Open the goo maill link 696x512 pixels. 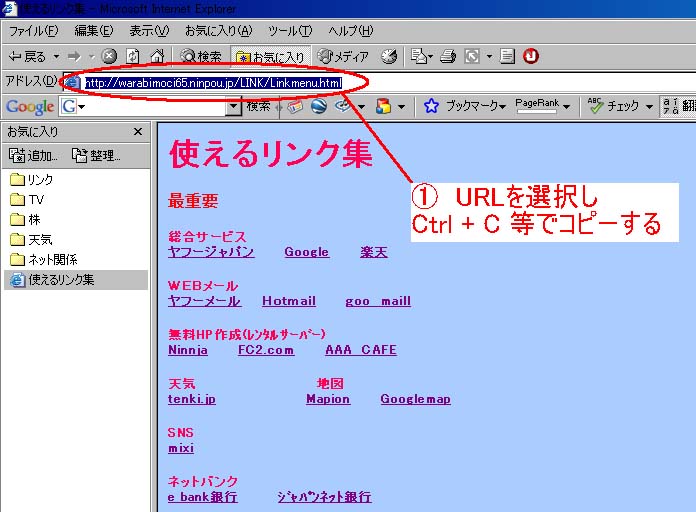point(378,301)
